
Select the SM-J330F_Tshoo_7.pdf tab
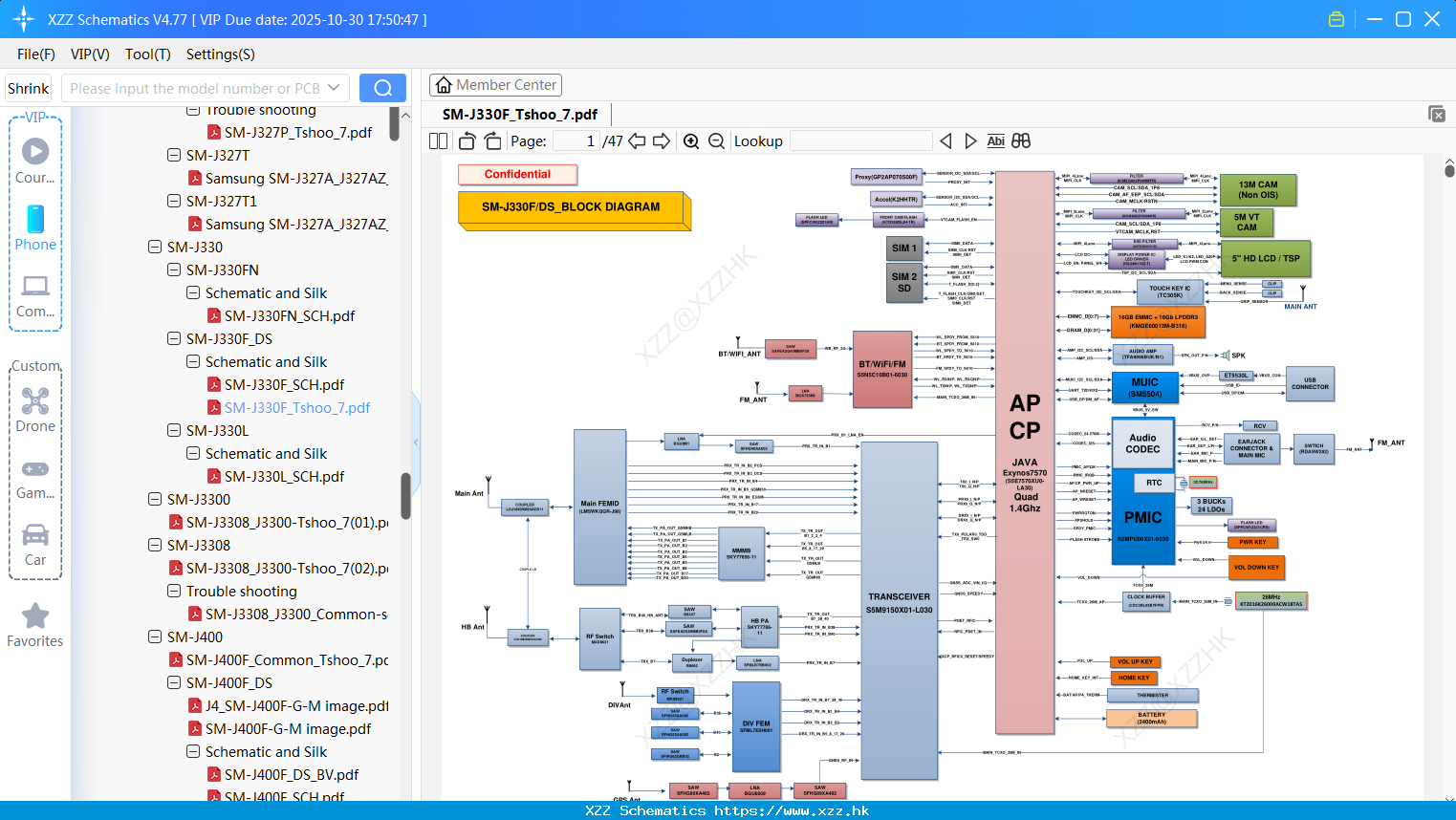[520, 115]
